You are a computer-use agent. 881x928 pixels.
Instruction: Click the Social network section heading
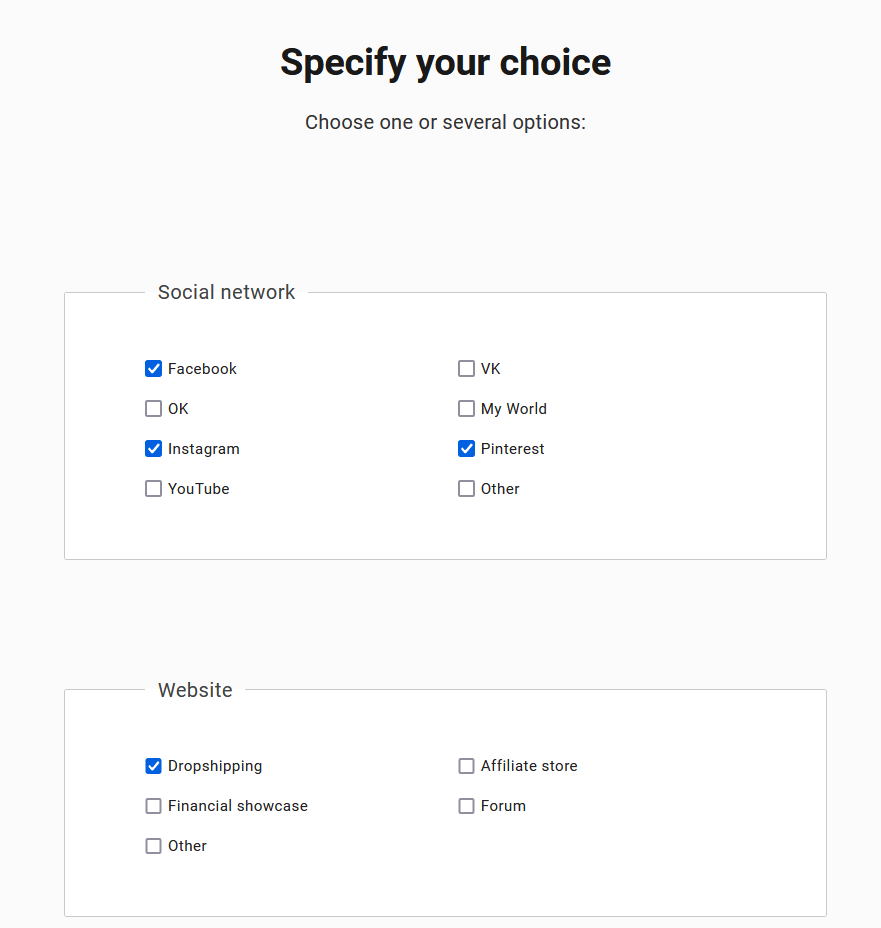[226, 292]
